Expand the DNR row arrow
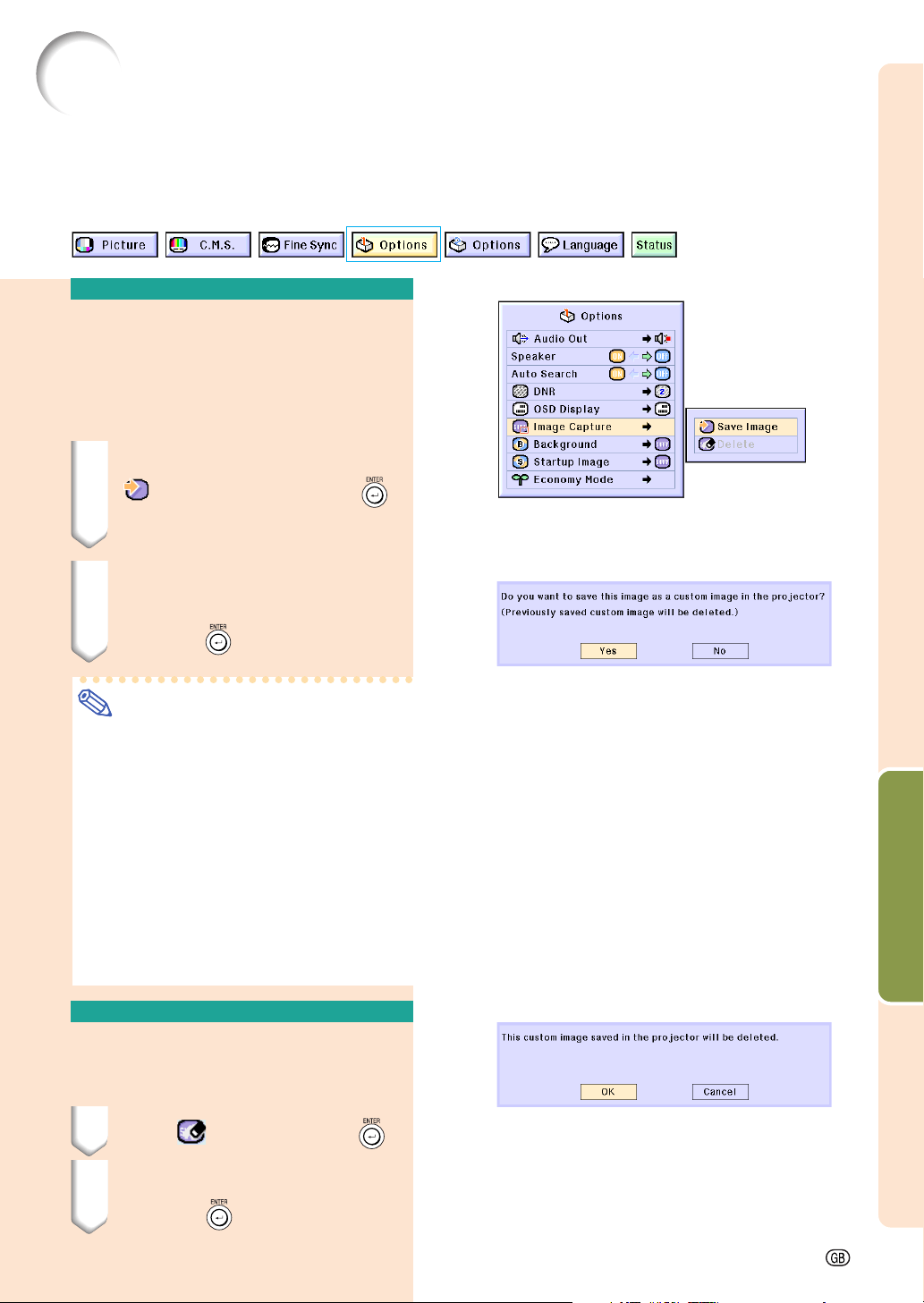924x1303 pixels. 647,392
